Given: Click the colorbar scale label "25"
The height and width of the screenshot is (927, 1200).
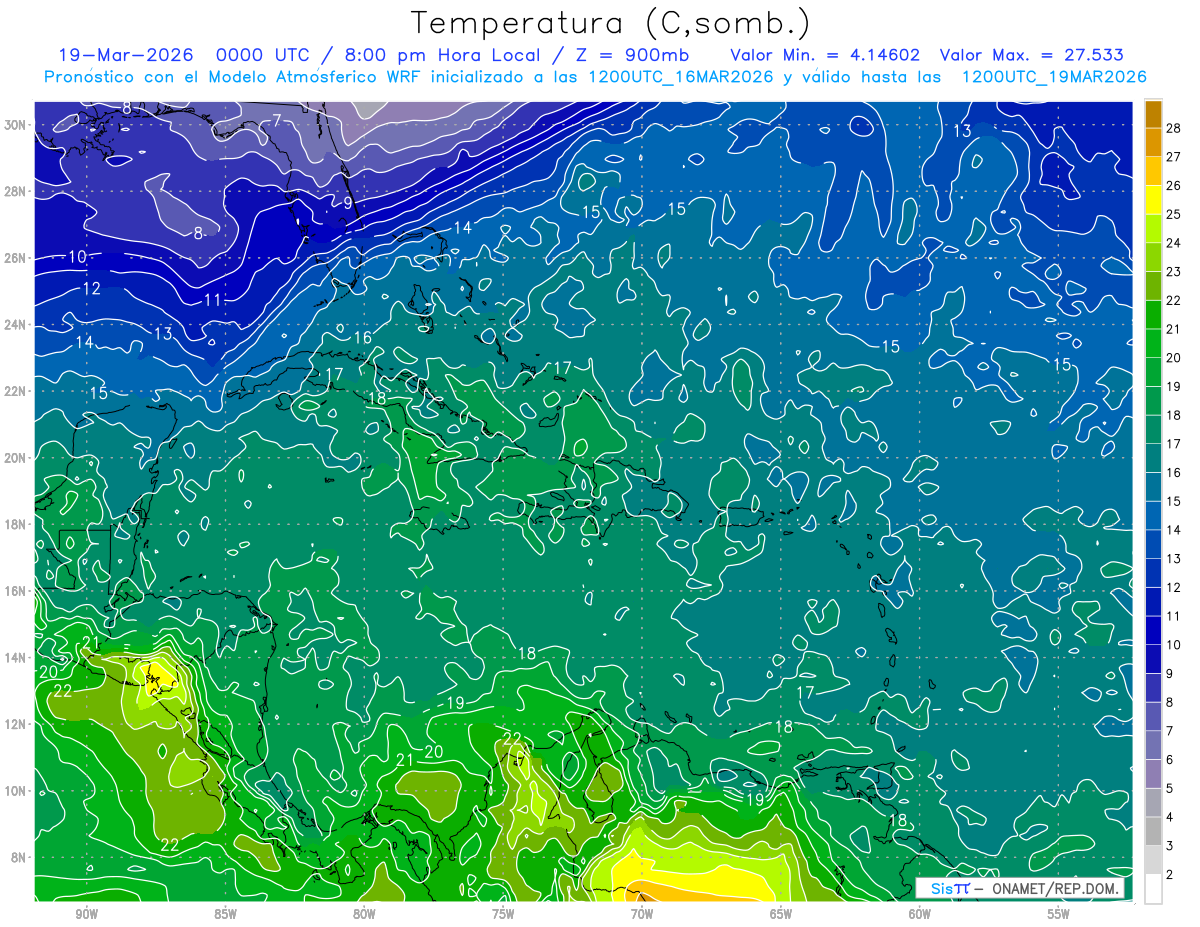Looking at the screenshot, I should click(1173, 214).
